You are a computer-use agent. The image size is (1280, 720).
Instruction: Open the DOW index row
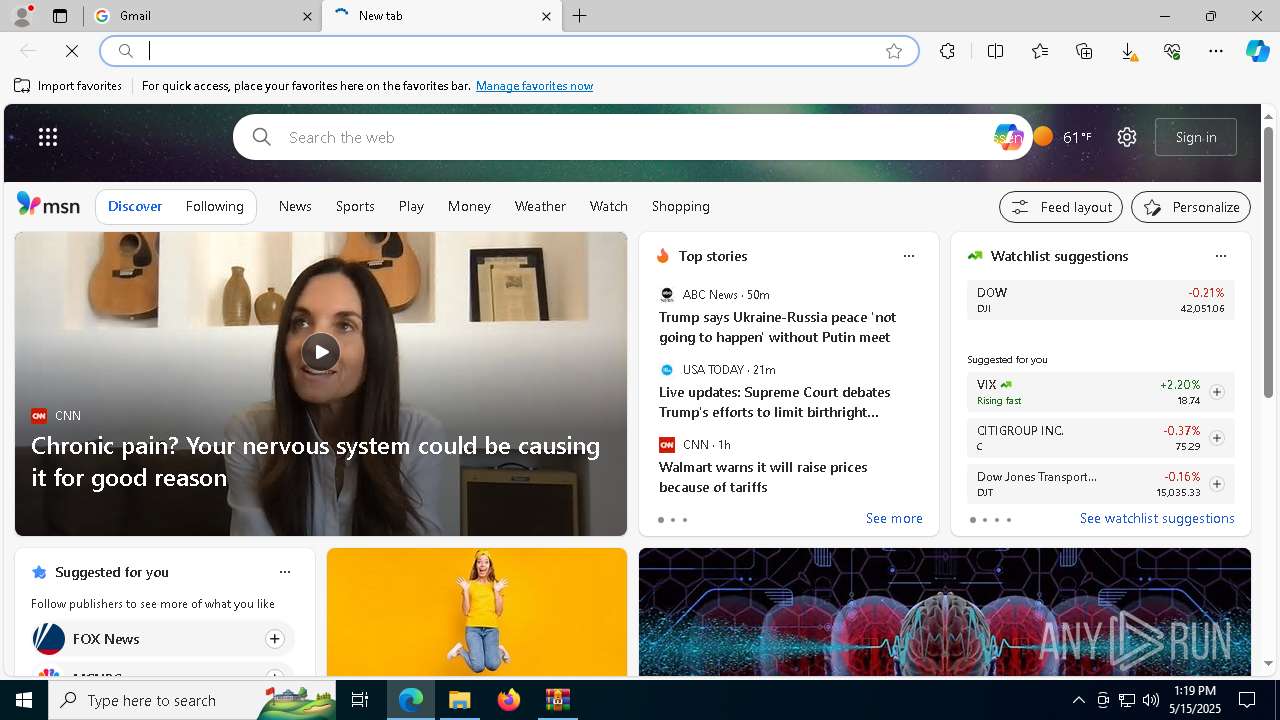click(x=1100, y=300)
